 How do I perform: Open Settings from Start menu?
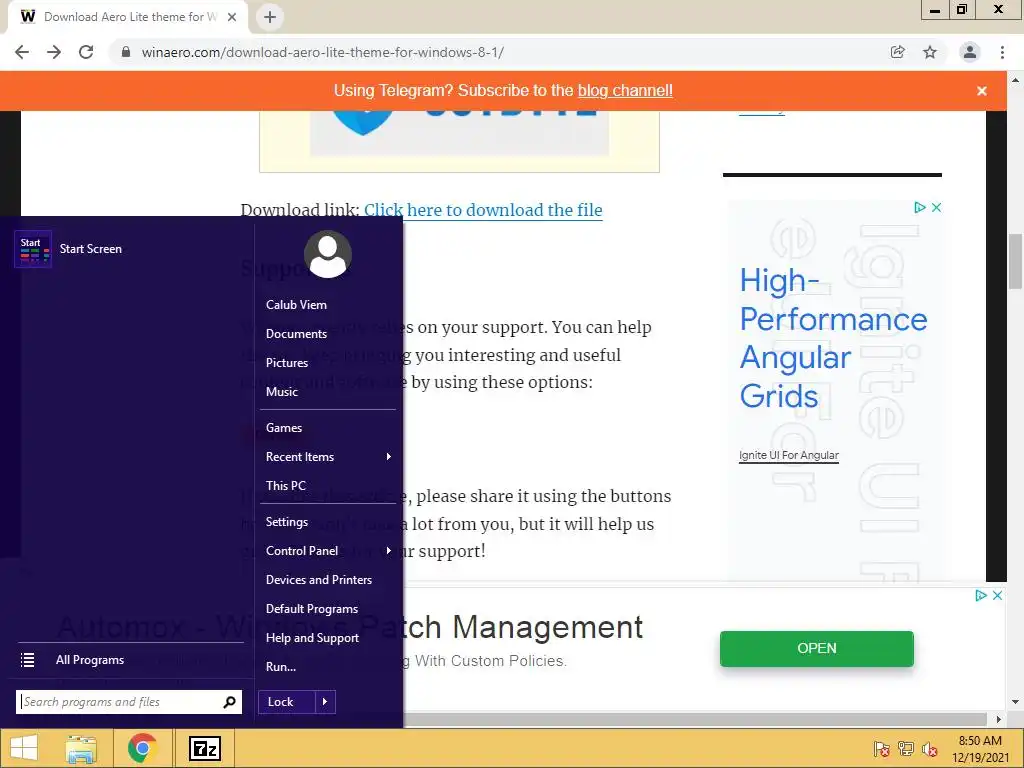pyautogui.click(x=287, y=522)
